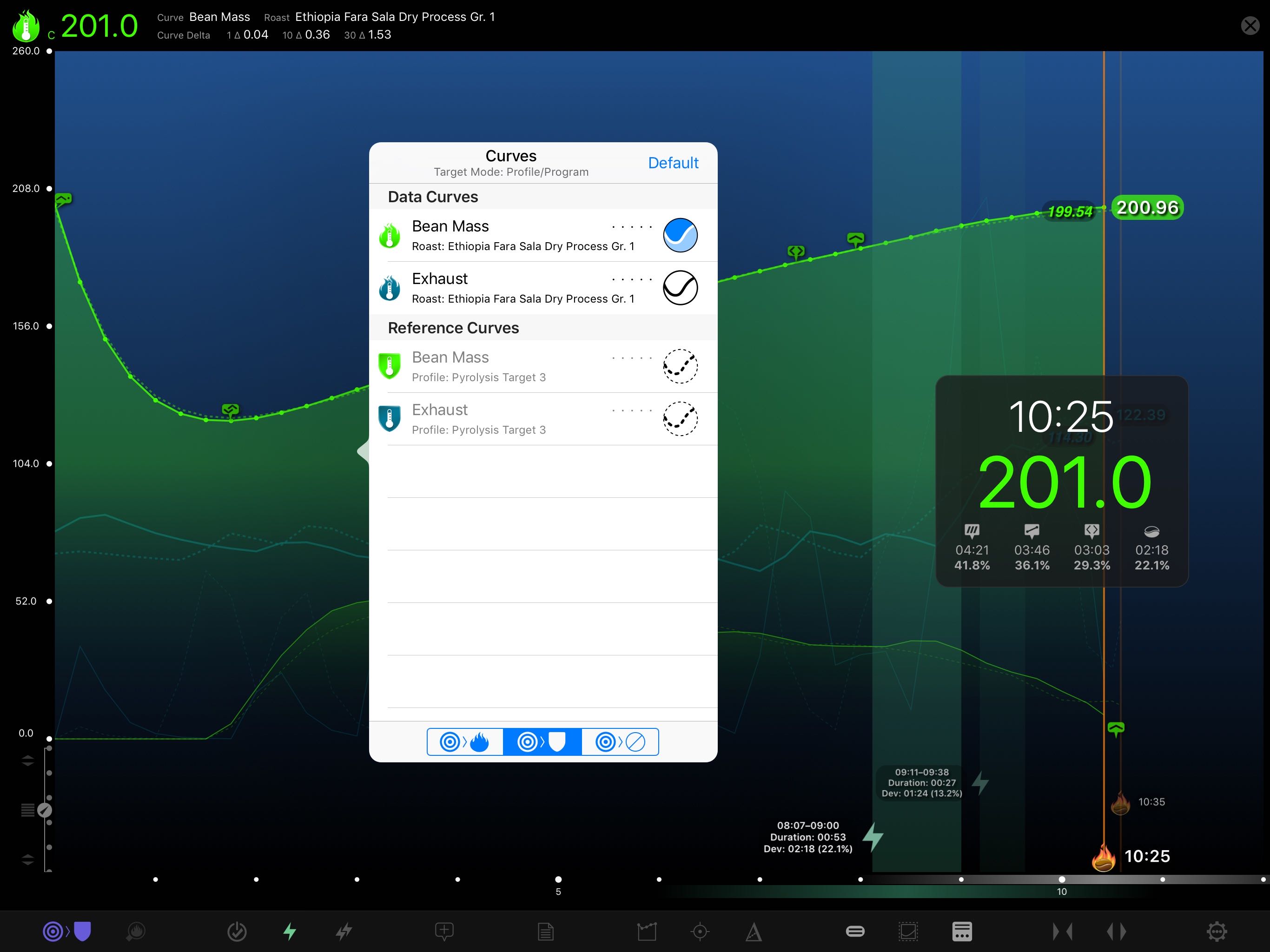The height and width of the screenshot is (952, 1270).
Task: Click the flame search icon in toolbar
Action: tap(136, 931)
